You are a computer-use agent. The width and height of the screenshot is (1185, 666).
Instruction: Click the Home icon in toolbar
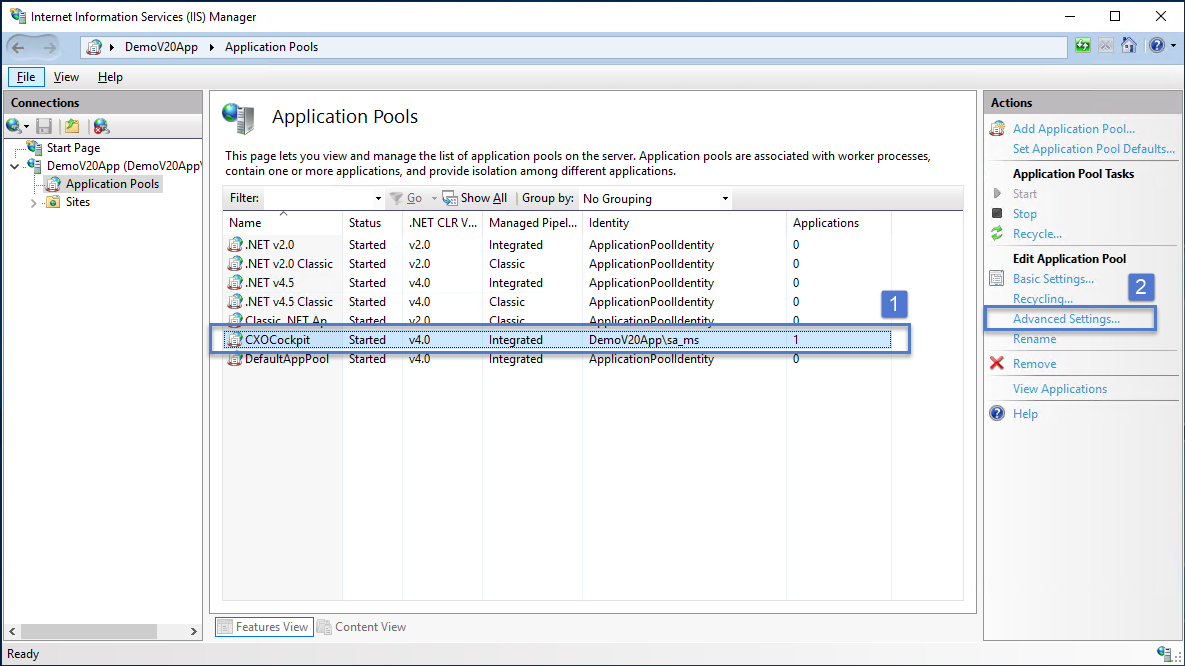point(1128,45)
